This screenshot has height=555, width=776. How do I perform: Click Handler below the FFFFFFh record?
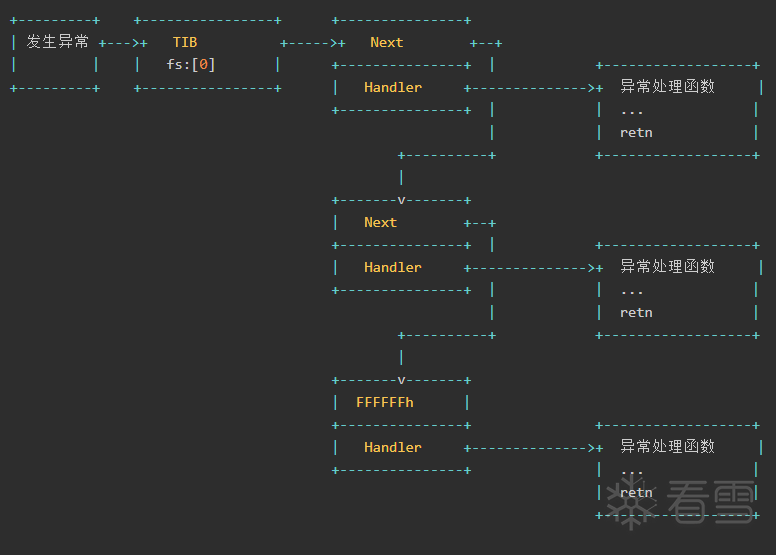tap(393, 447)
